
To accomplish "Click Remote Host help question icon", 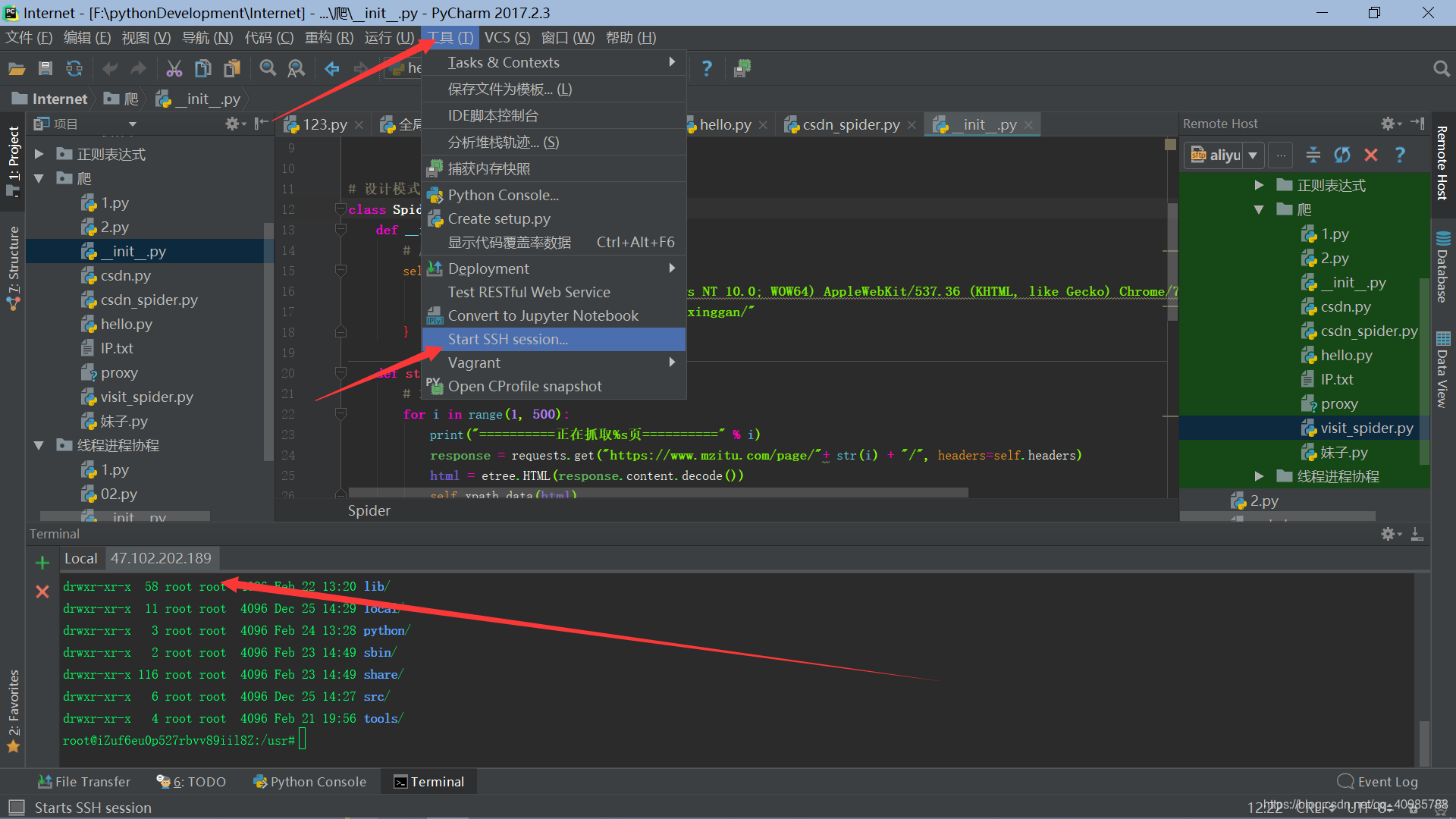I will point(1400,155).
